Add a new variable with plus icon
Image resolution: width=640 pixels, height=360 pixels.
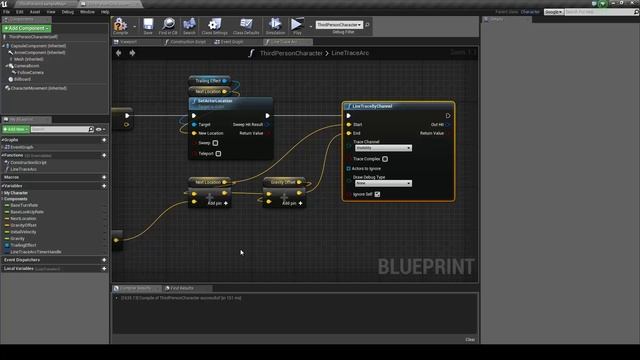pyautogui.click(x=104, y=186)
